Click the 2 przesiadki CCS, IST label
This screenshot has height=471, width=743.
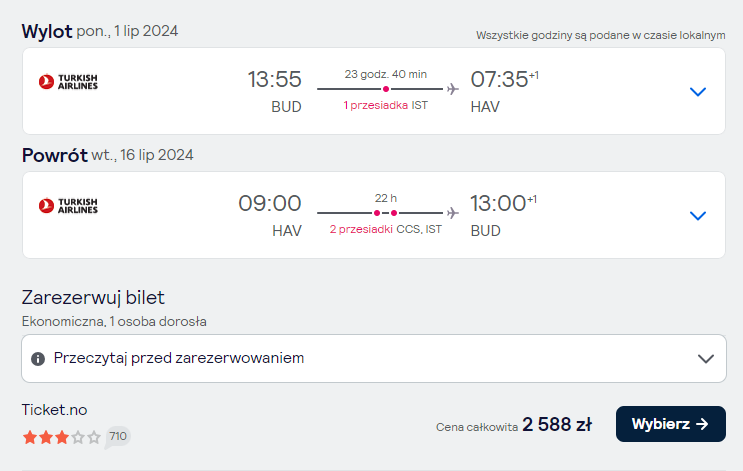(x=386, y=229)
